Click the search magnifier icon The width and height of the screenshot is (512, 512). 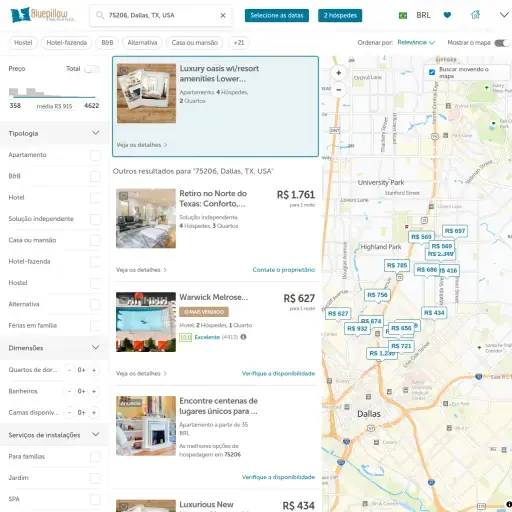pyautogui.click(x=100, y=15)
